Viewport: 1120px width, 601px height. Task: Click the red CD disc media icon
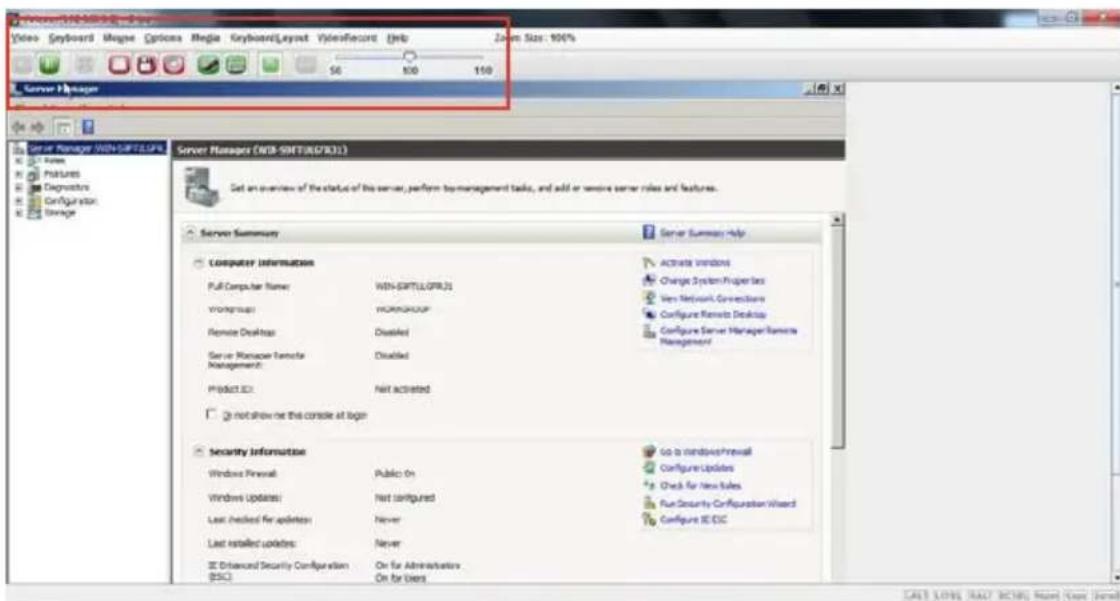pos(174,65)
